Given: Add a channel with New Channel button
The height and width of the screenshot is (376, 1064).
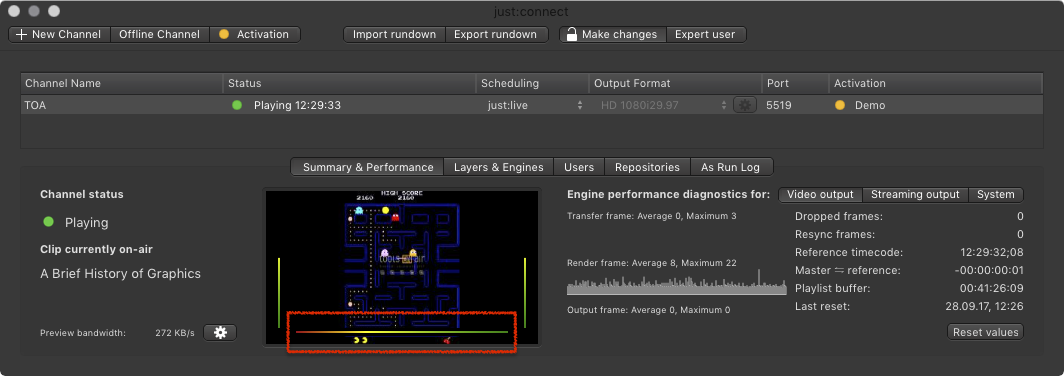Looking at the screenshot, I should (x=59, y=35).
